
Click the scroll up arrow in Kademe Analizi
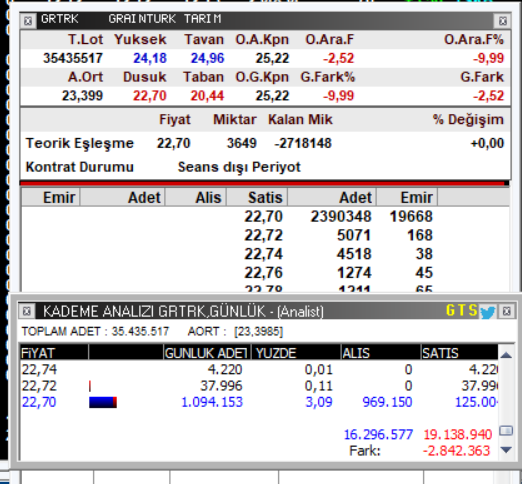point(506,355)
